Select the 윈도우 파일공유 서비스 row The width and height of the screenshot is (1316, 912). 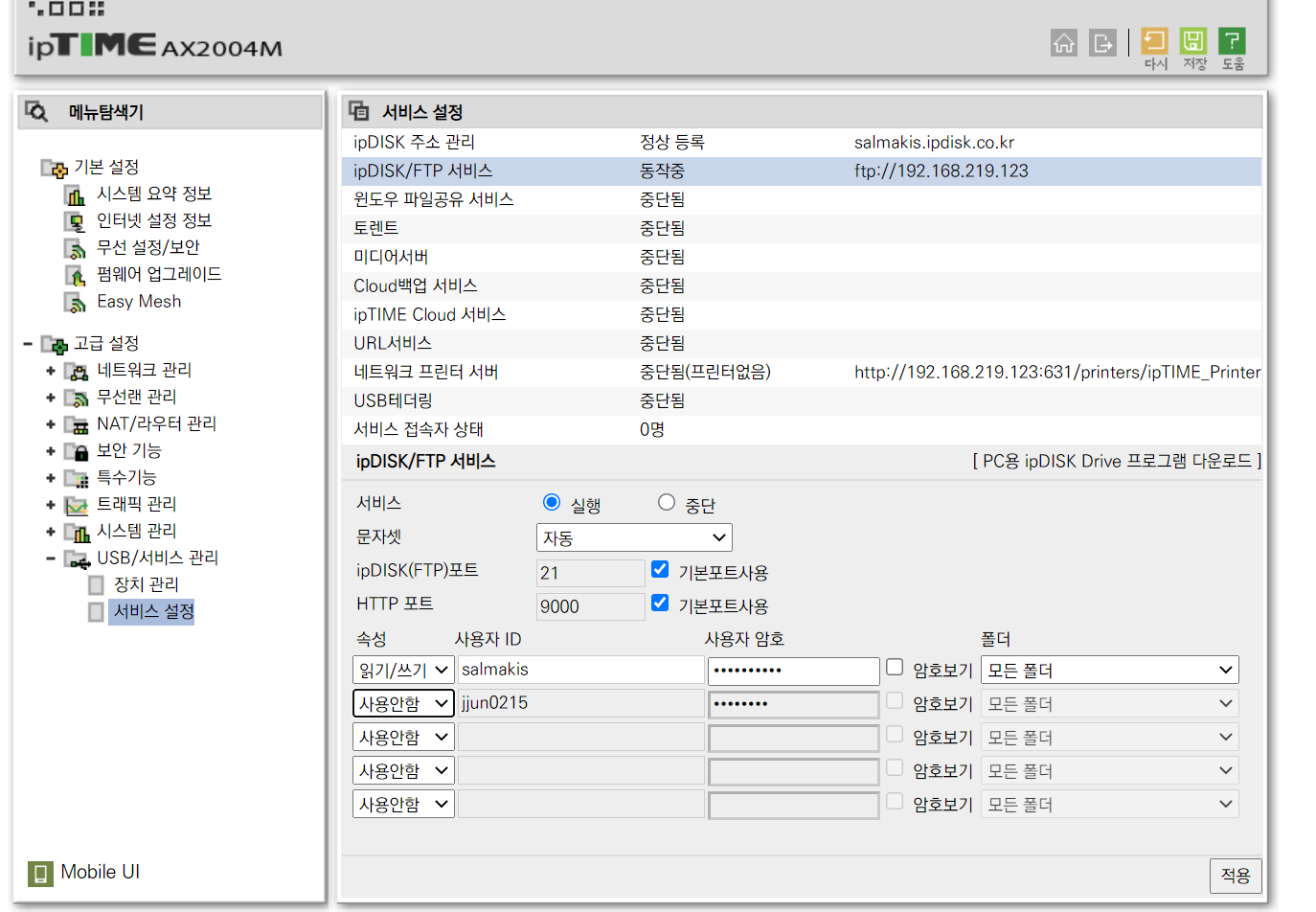coord(802,200)
